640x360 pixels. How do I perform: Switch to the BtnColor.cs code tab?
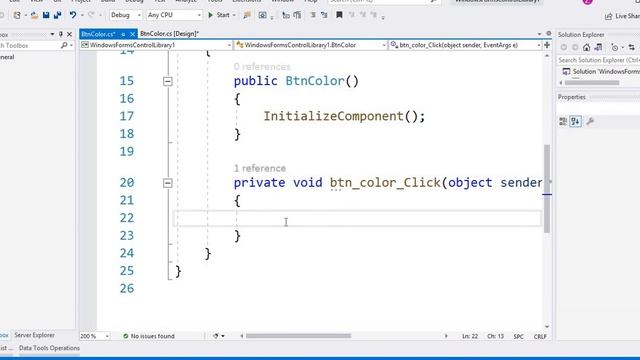[x=98, y=34]
